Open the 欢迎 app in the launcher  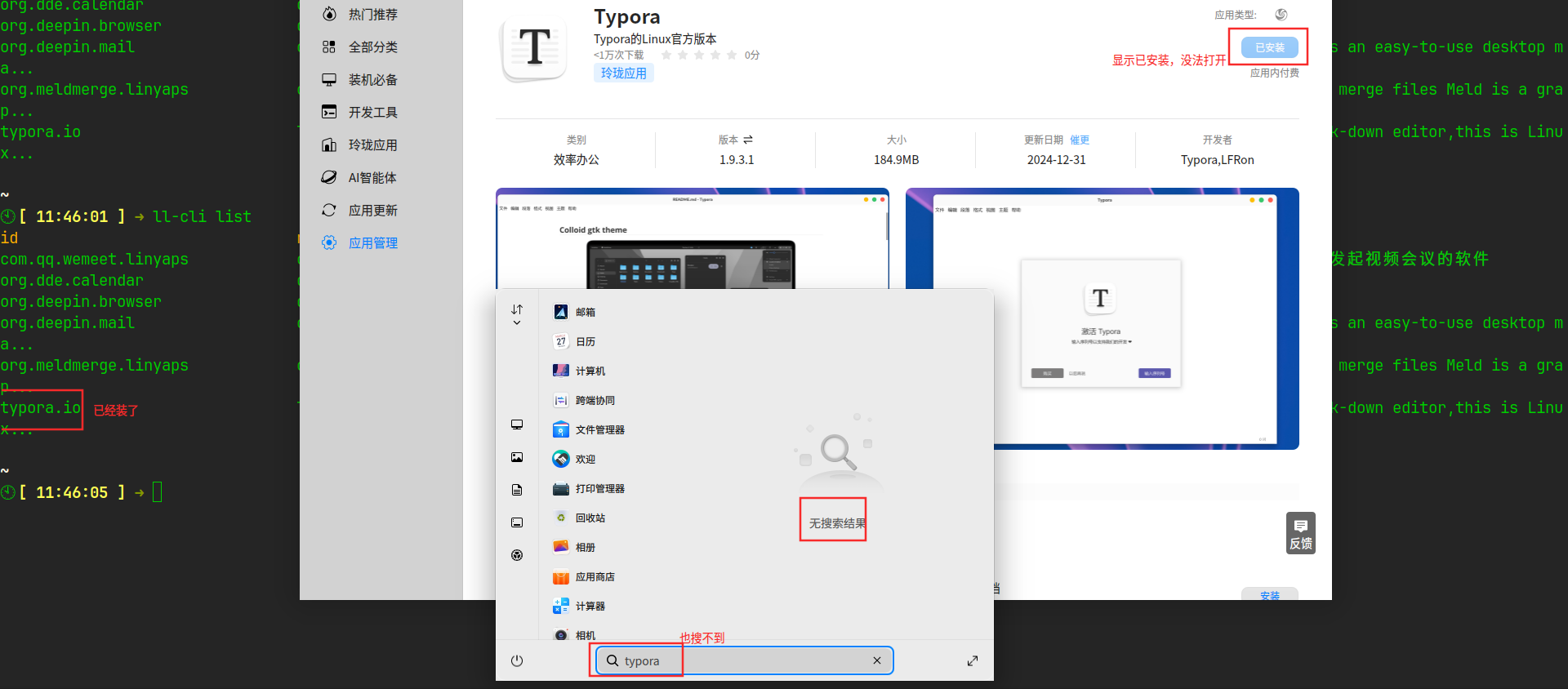575,459
